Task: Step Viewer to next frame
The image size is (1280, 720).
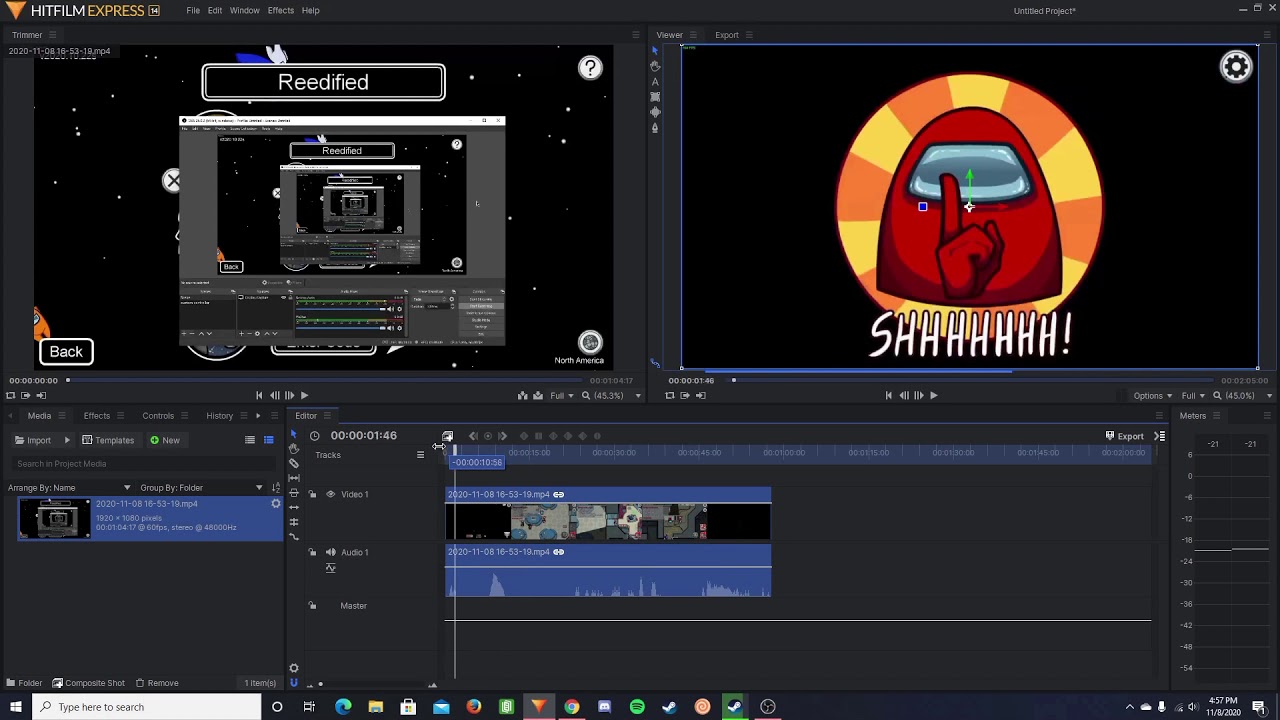Action: tap(918, 395)
